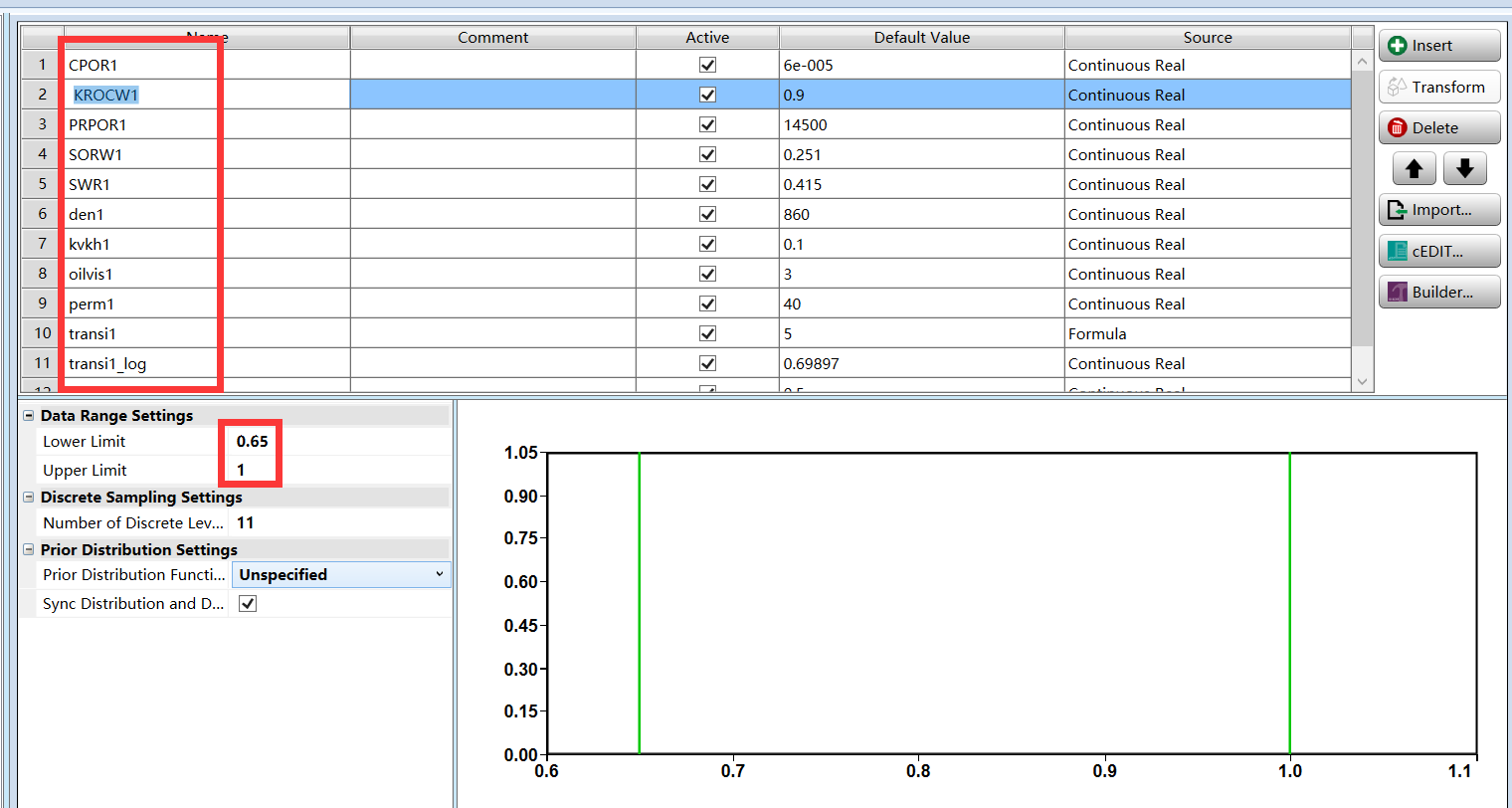Open the Import... dialog
Screen dimensions: 1512x808
1438,210
